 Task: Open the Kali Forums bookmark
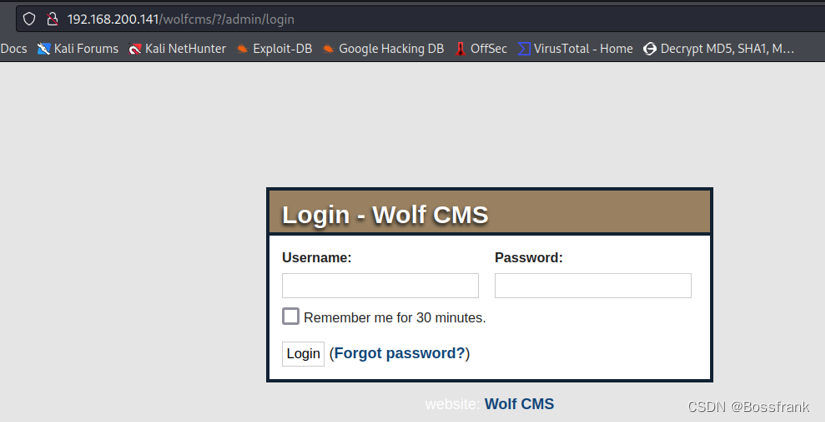click(x=78, y=49)
